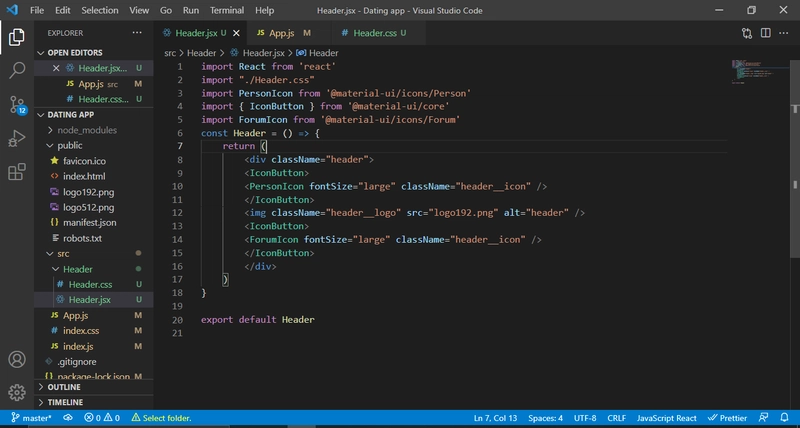This screenshot has width=800, height=428.
Task: Click the code minimap preview
Action: pyautogui.click(x=760, y=71)
